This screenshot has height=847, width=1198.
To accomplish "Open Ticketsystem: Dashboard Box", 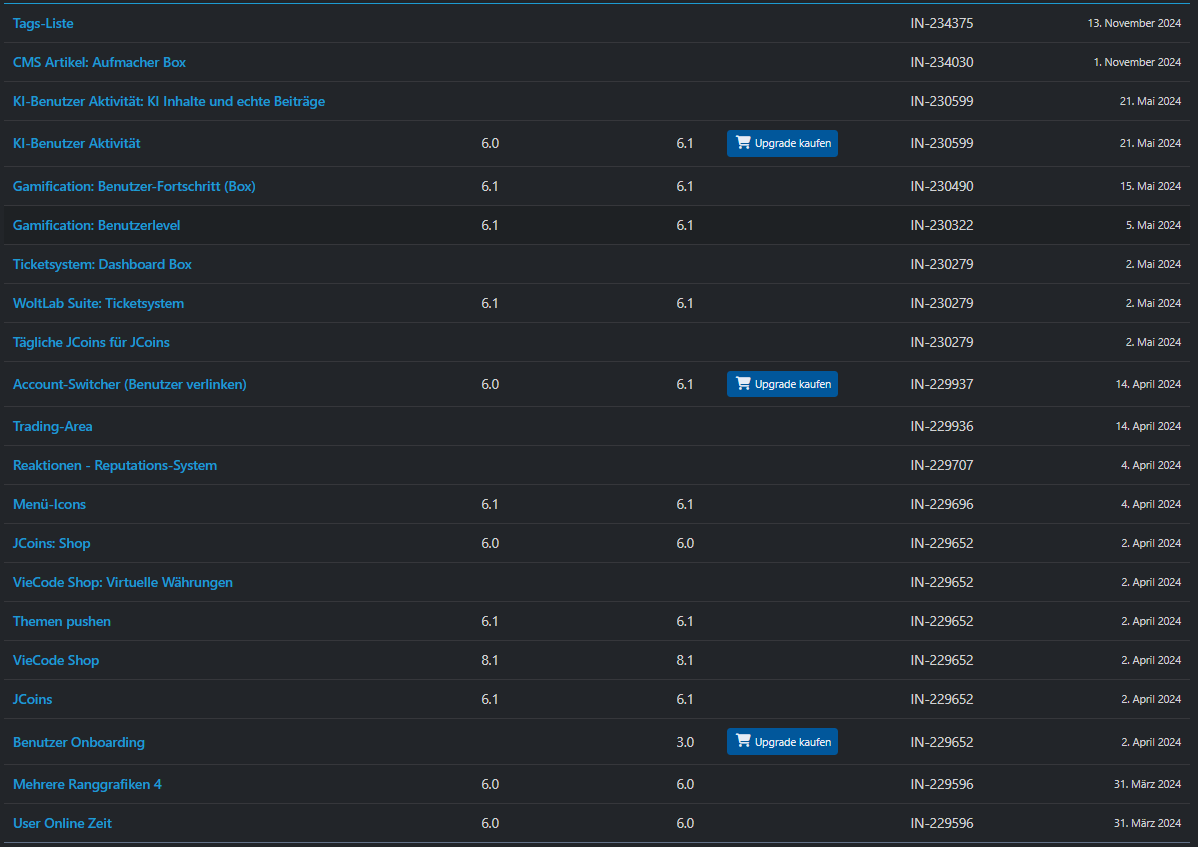I will coord(102,264).
